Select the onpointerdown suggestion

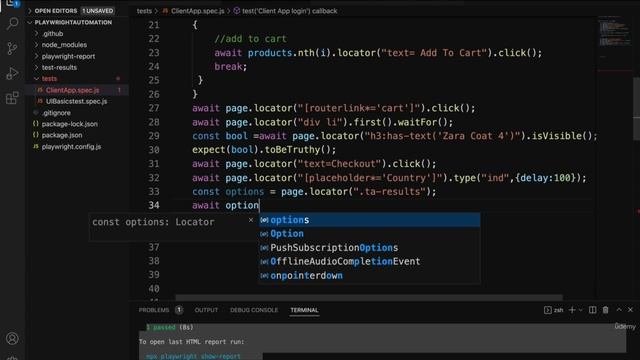click(369, 276)
